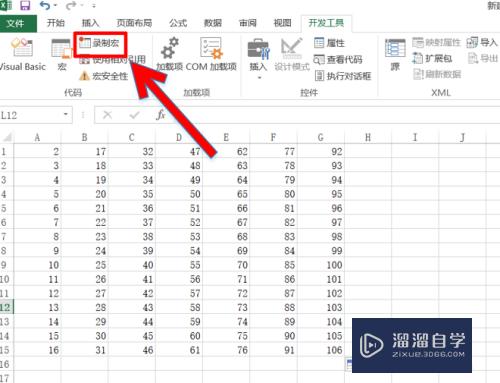The height and width of the screenshot is (383, 500).
Task: Click 执行对话框 Run Dialog
Action: pyautogui.click(x=343, y=76)
